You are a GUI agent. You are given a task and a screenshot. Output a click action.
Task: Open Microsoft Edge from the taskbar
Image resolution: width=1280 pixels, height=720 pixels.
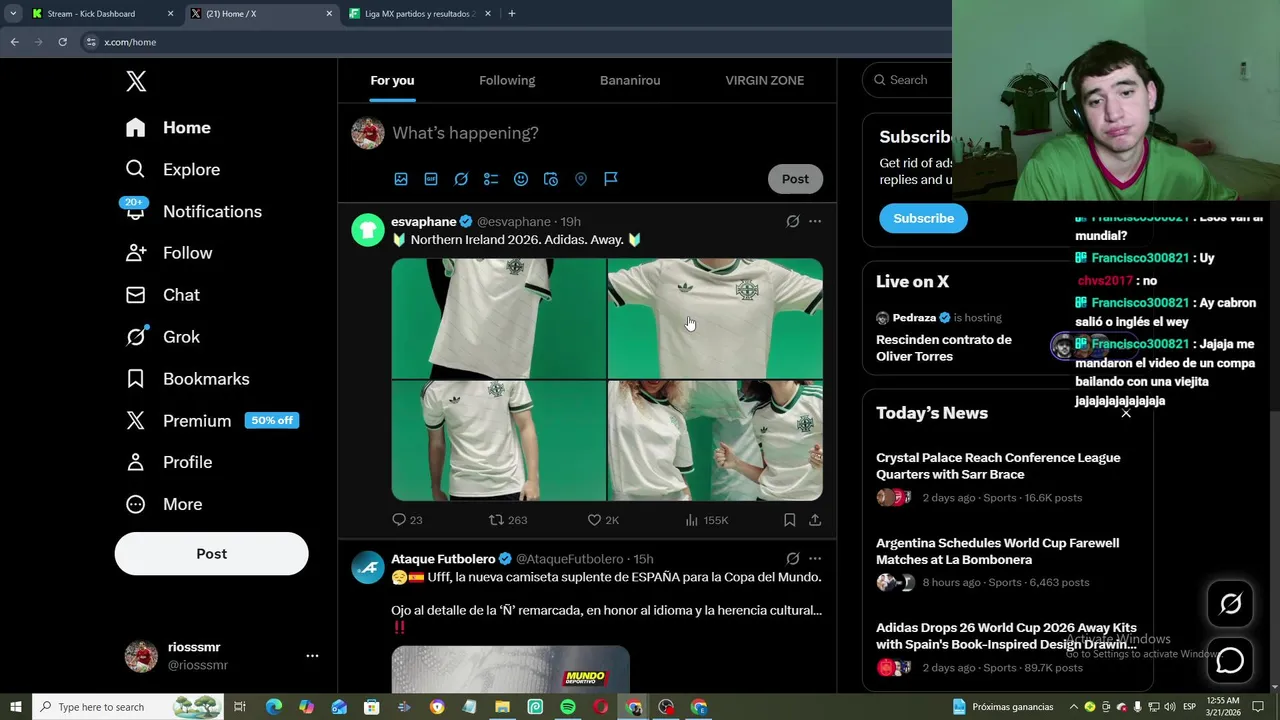coord(273,707)
